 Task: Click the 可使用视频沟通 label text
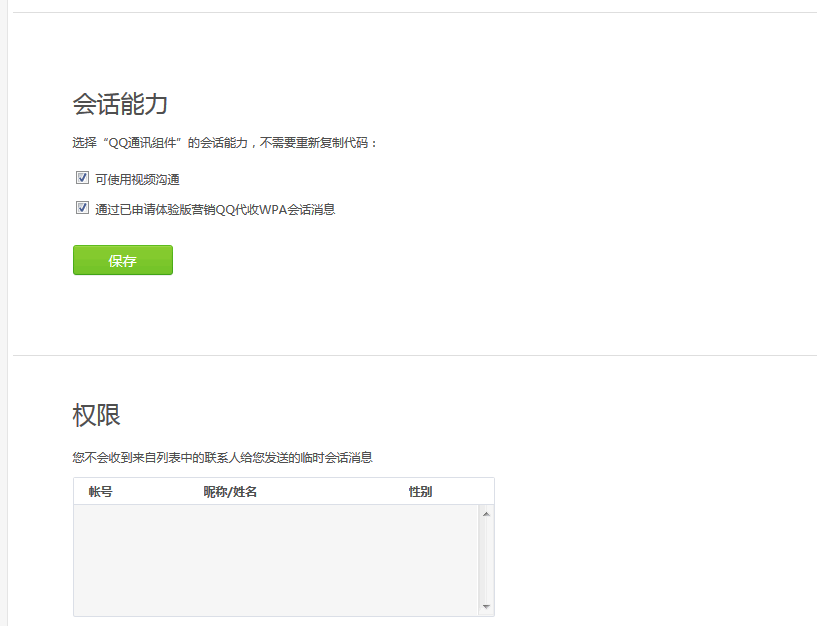tap(137, 180)
